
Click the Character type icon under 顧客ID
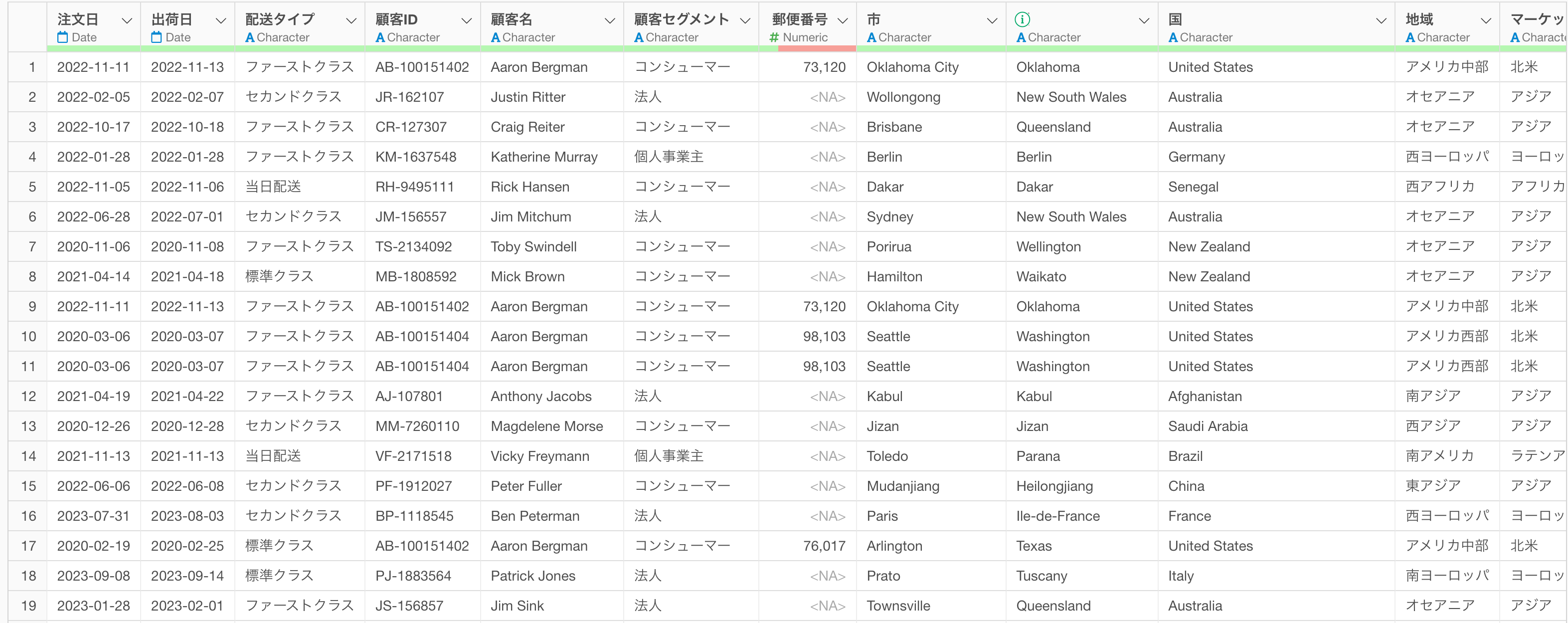[380, 38]
